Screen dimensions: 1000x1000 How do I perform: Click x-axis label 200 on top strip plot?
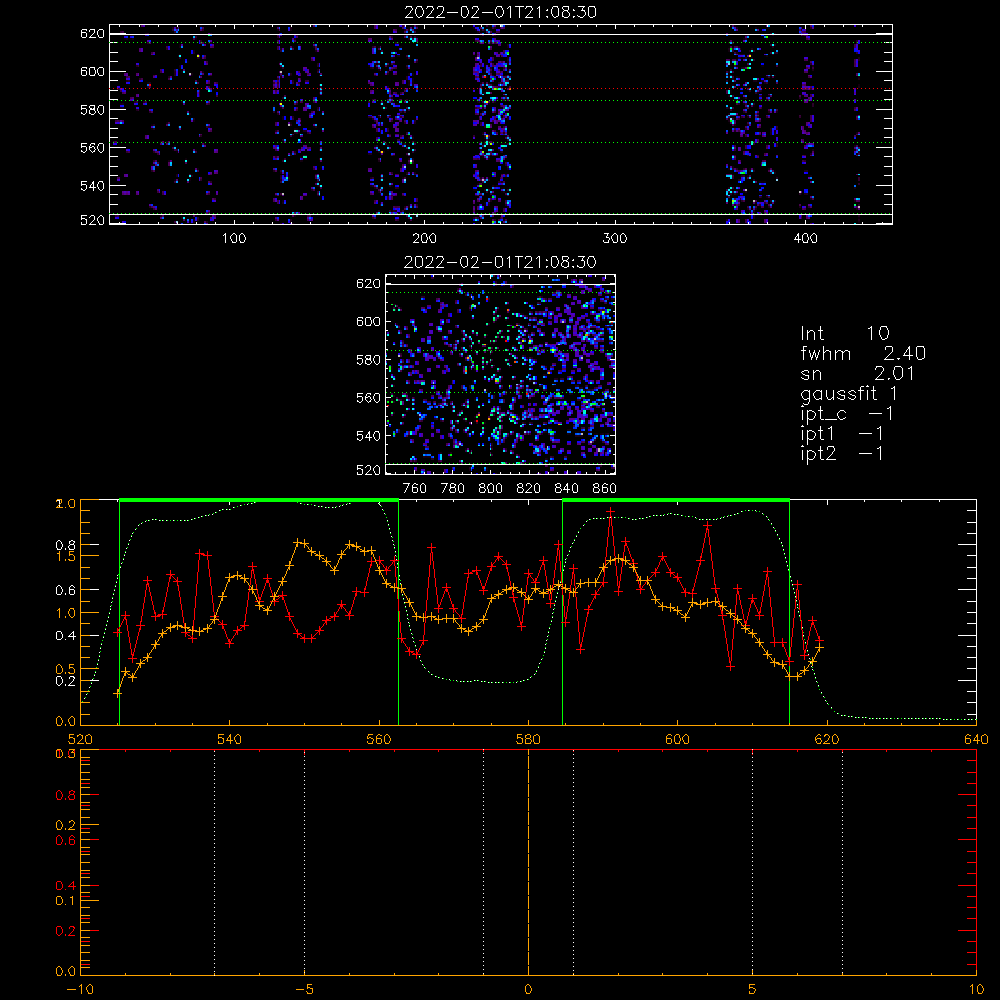coord(424,239)
